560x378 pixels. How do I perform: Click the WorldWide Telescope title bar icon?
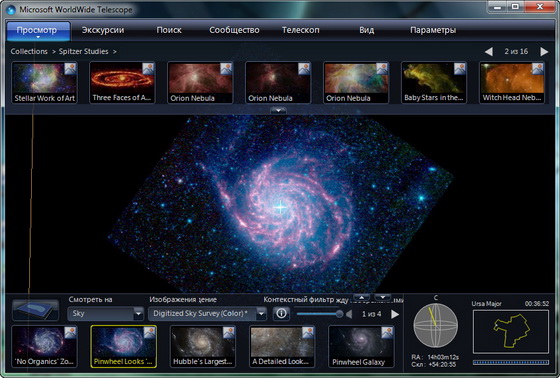click(x=11, y=10)
